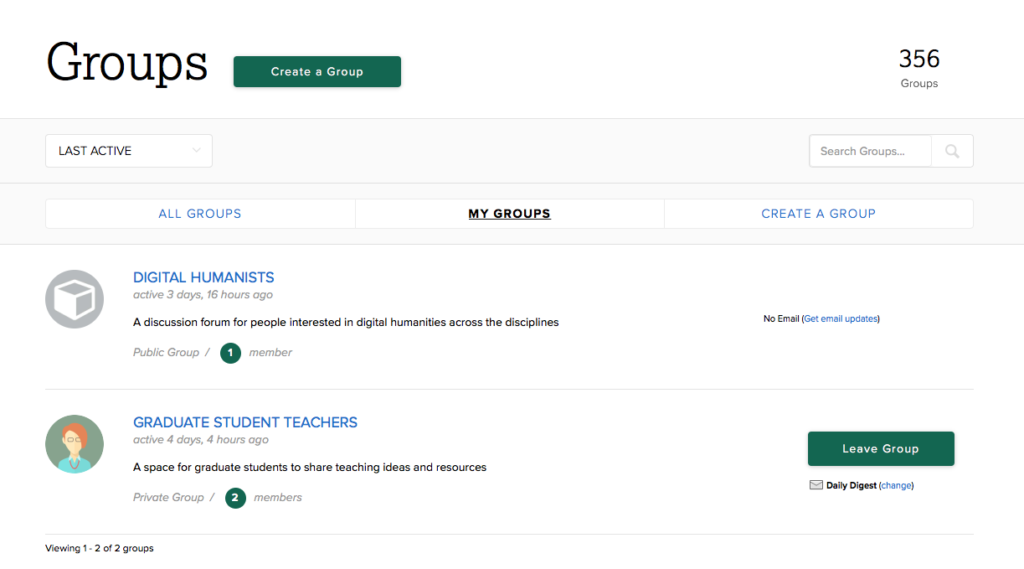Select the My Groups tab

[x=509, y=214]
